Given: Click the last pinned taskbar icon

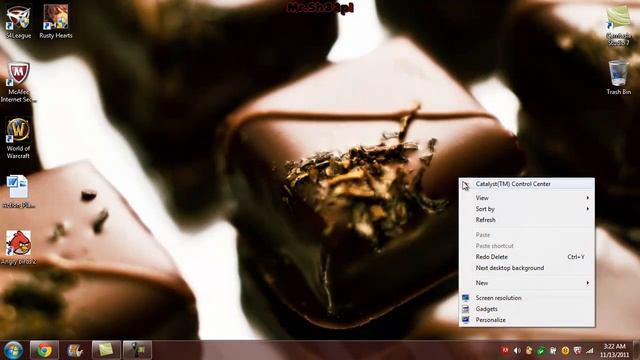Looking at the screenshot, I should pyautogui.click(x=138, y=350).
